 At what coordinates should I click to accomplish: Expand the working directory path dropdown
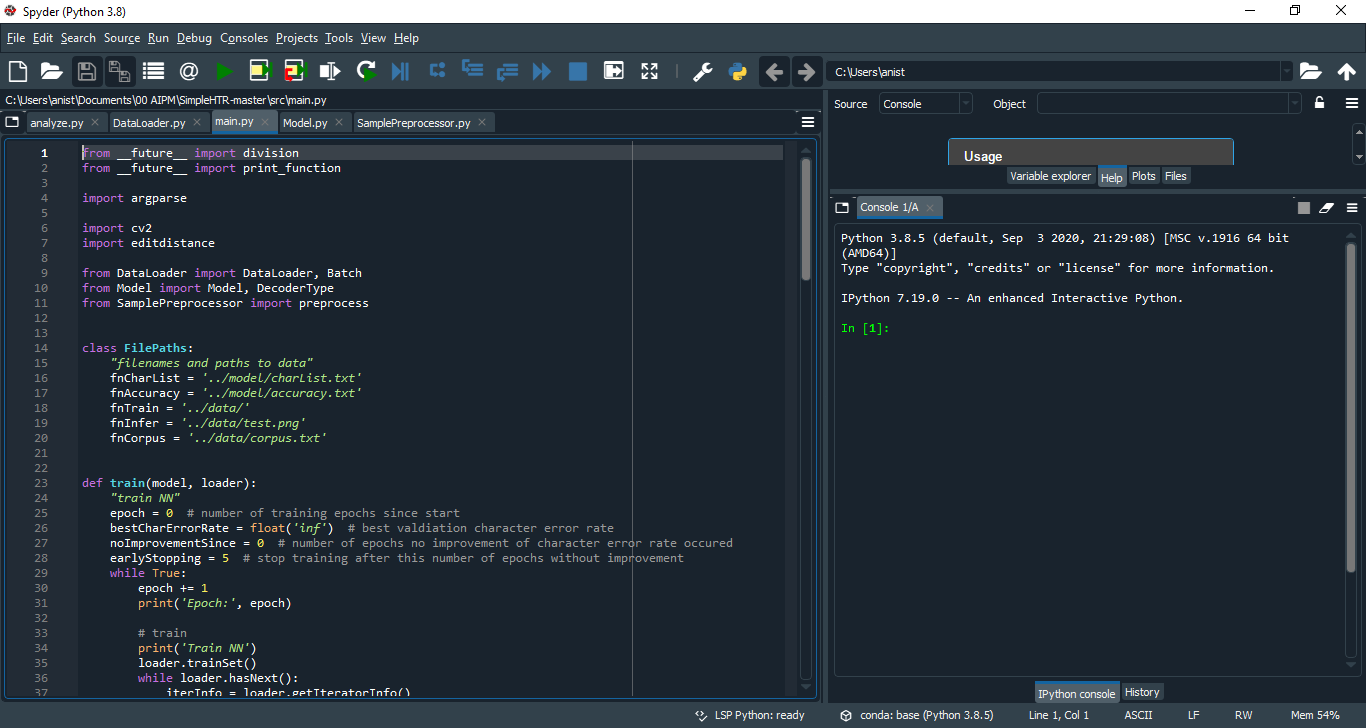click(1286, 71)
